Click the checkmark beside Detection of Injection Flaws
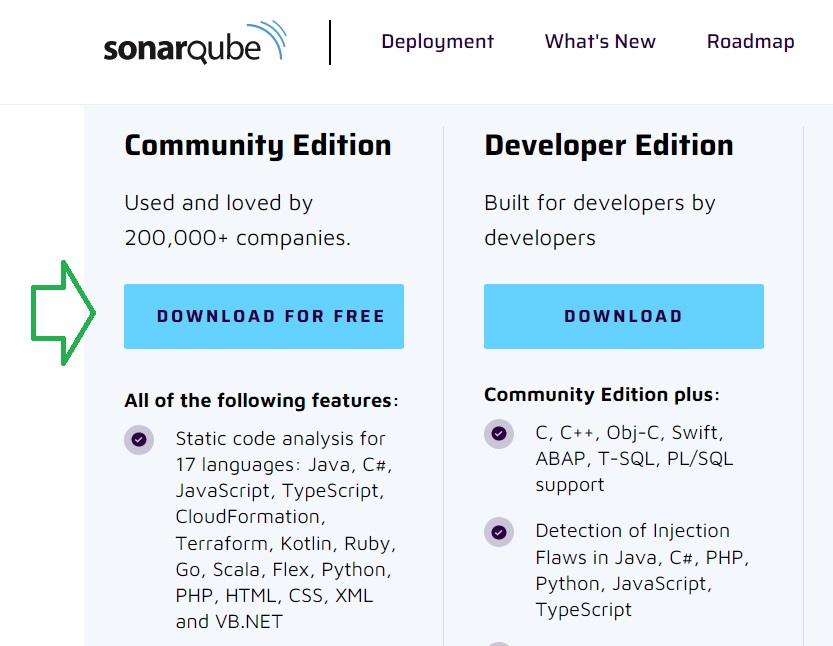833x646 pixels. pyautogui.click(x=499, y=532)
